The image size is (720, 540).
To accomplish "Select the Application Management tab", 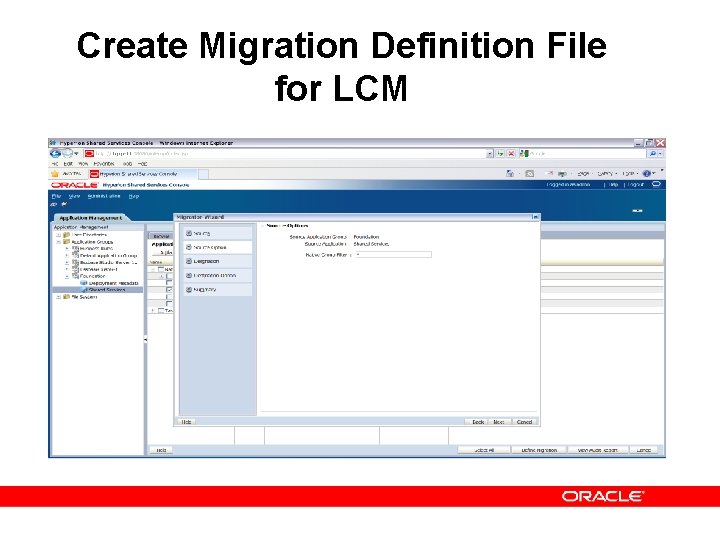I will click(x=91, y=218).
